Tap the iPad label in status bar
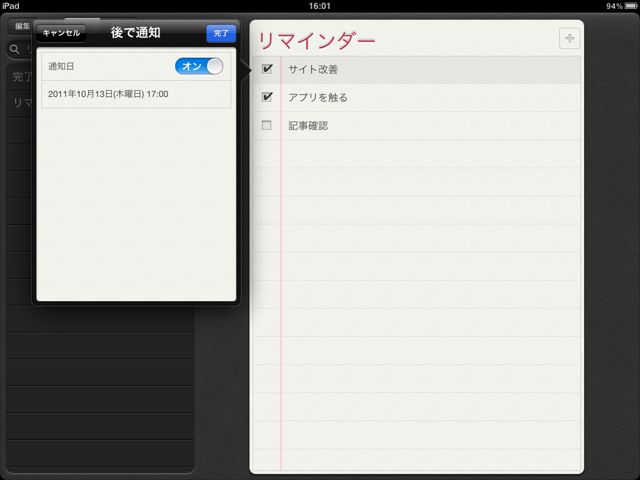Viewport: 640px width, 480px height. tap(11, 6)
